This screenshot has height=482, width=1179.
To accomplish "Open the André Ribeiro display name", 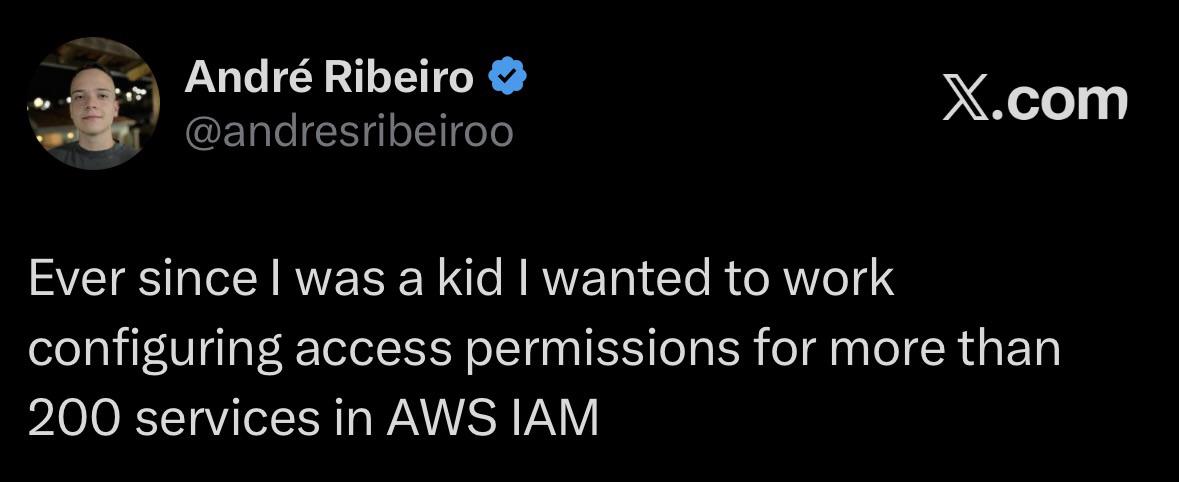I will tap(329, 77).
